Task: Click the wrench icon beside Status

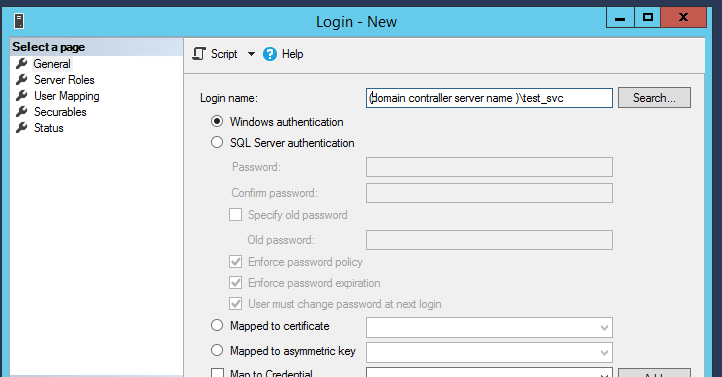Action: click(x=22, y=128)
